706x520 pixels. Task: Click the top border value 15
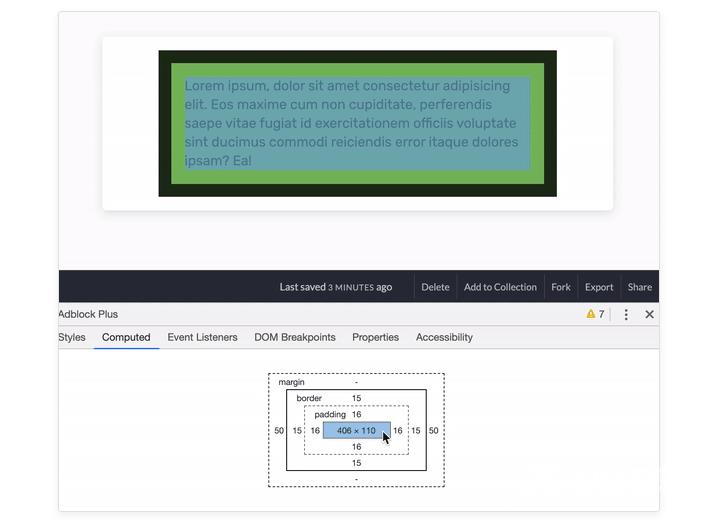tap(356, 398)
